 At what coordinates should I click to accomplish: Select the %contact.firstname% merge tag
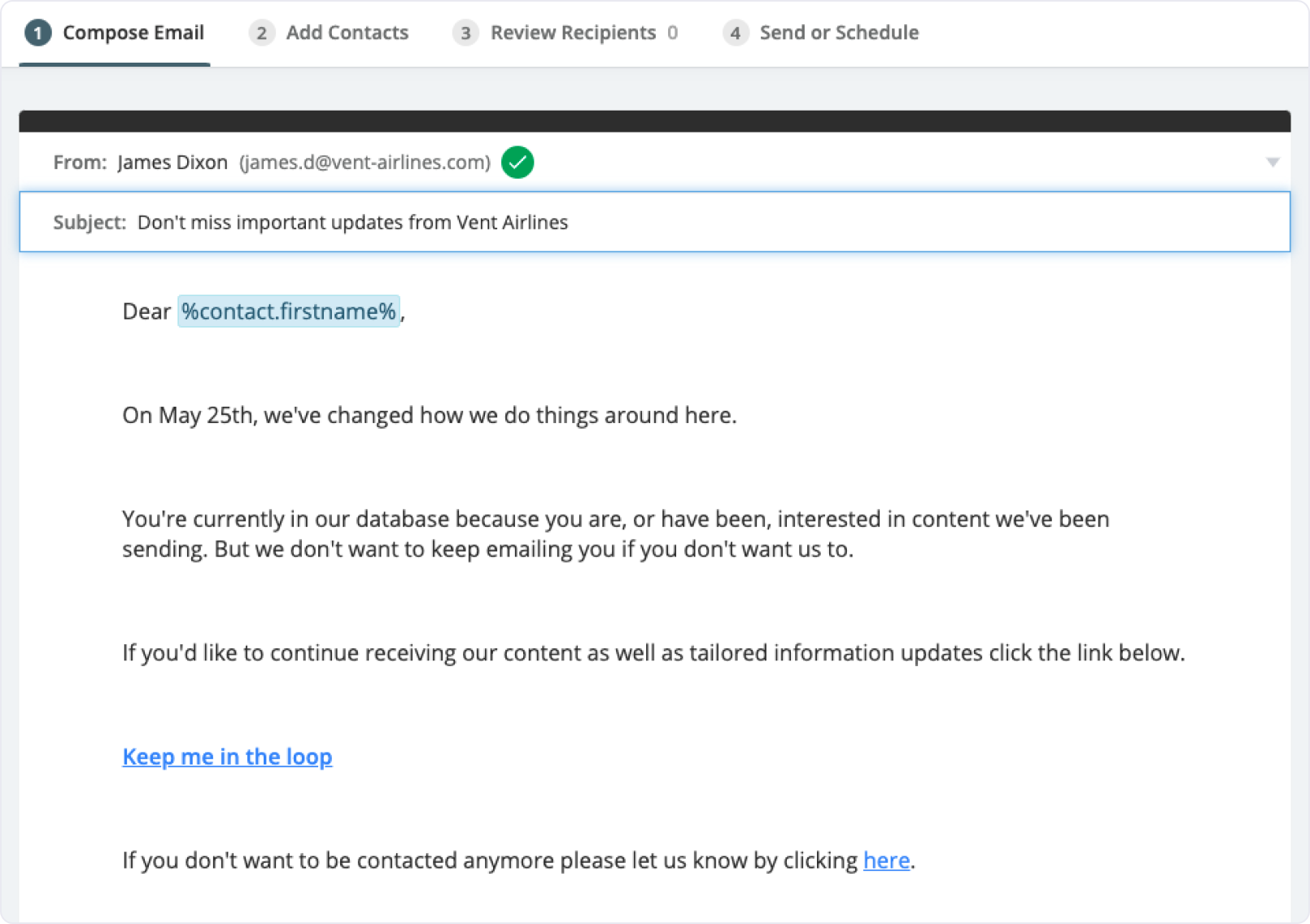pos(289,312)
